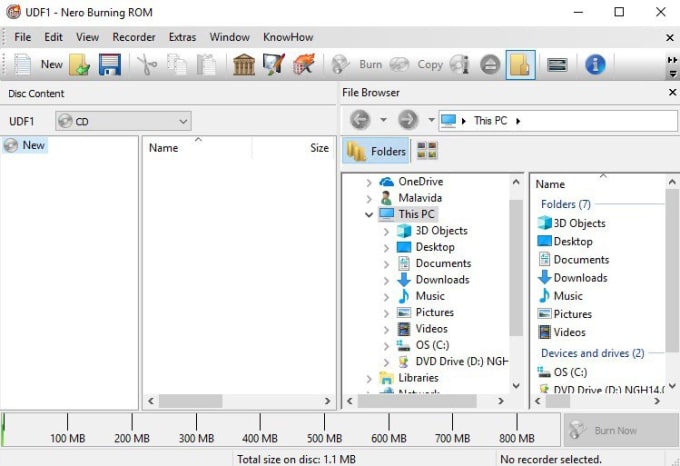Collapse the This PC tree node

369,215
